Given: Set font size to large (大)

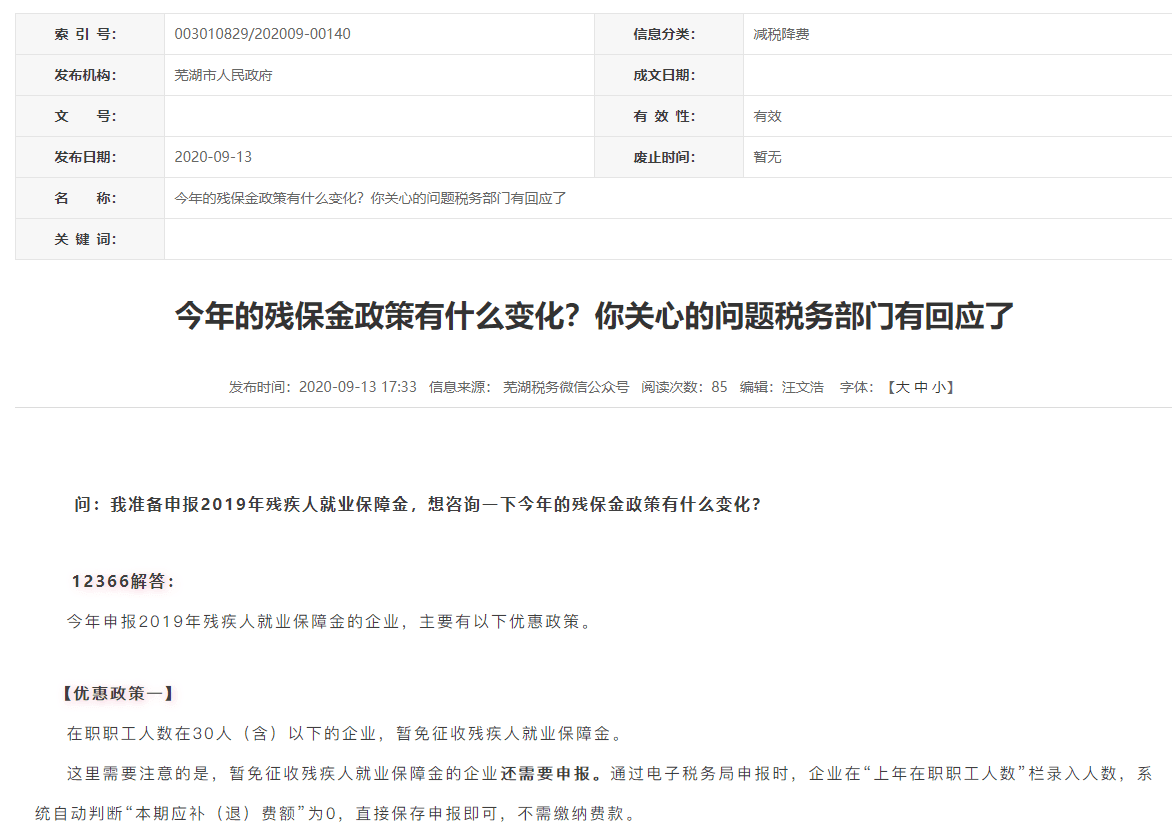Looking at the screenshot, I should tap(901, 387).
